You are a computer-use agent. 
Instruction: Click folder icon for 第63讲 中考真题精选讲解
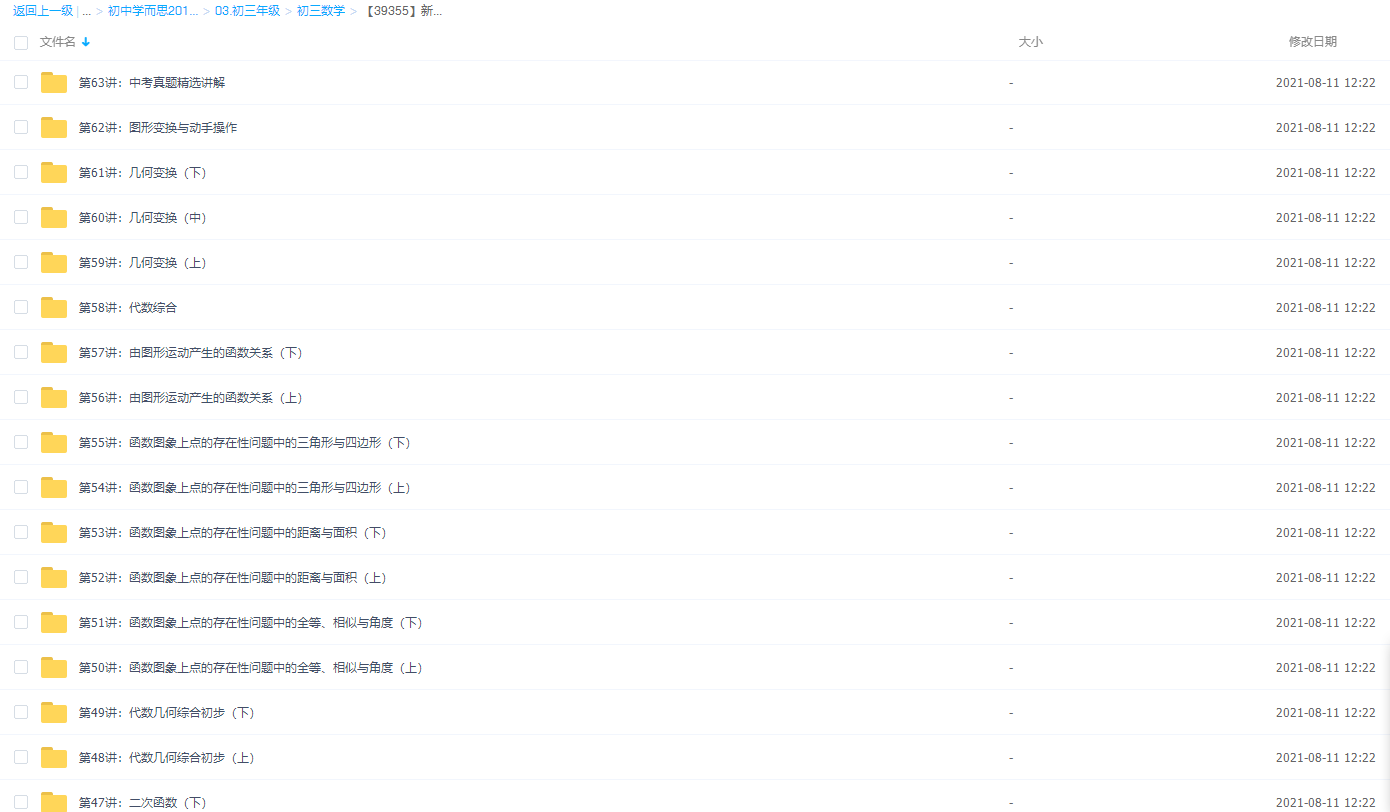pos(54,83)
